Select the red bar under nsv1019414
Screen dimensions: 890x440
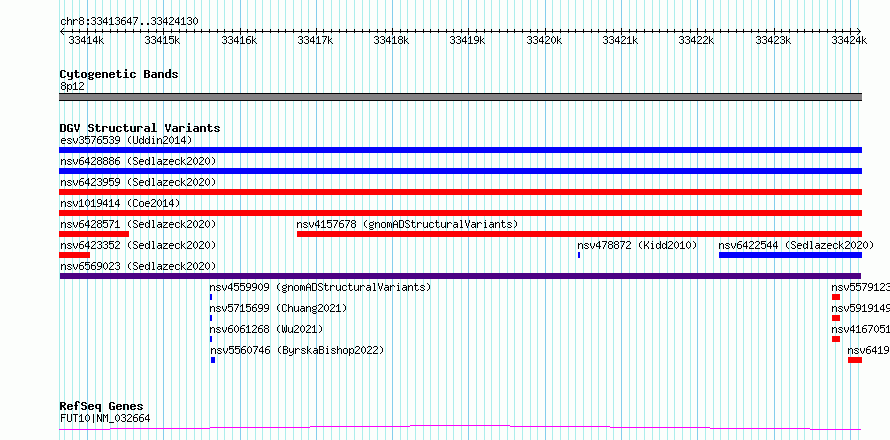[x=460, y=213]
